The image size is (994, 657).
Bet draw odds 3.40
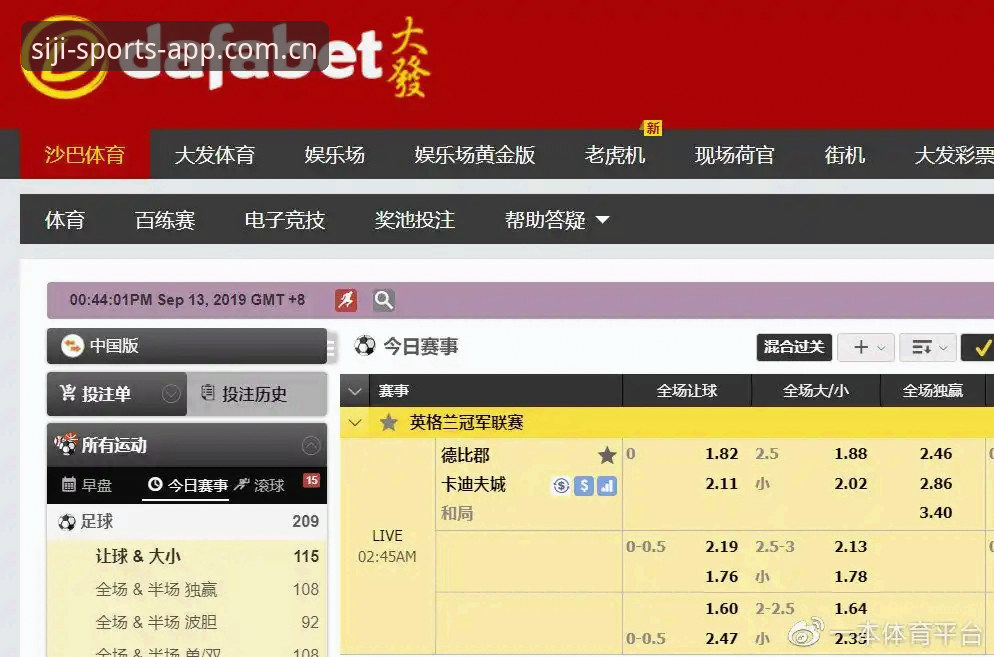pyautogui.click(x=936, y=512)
